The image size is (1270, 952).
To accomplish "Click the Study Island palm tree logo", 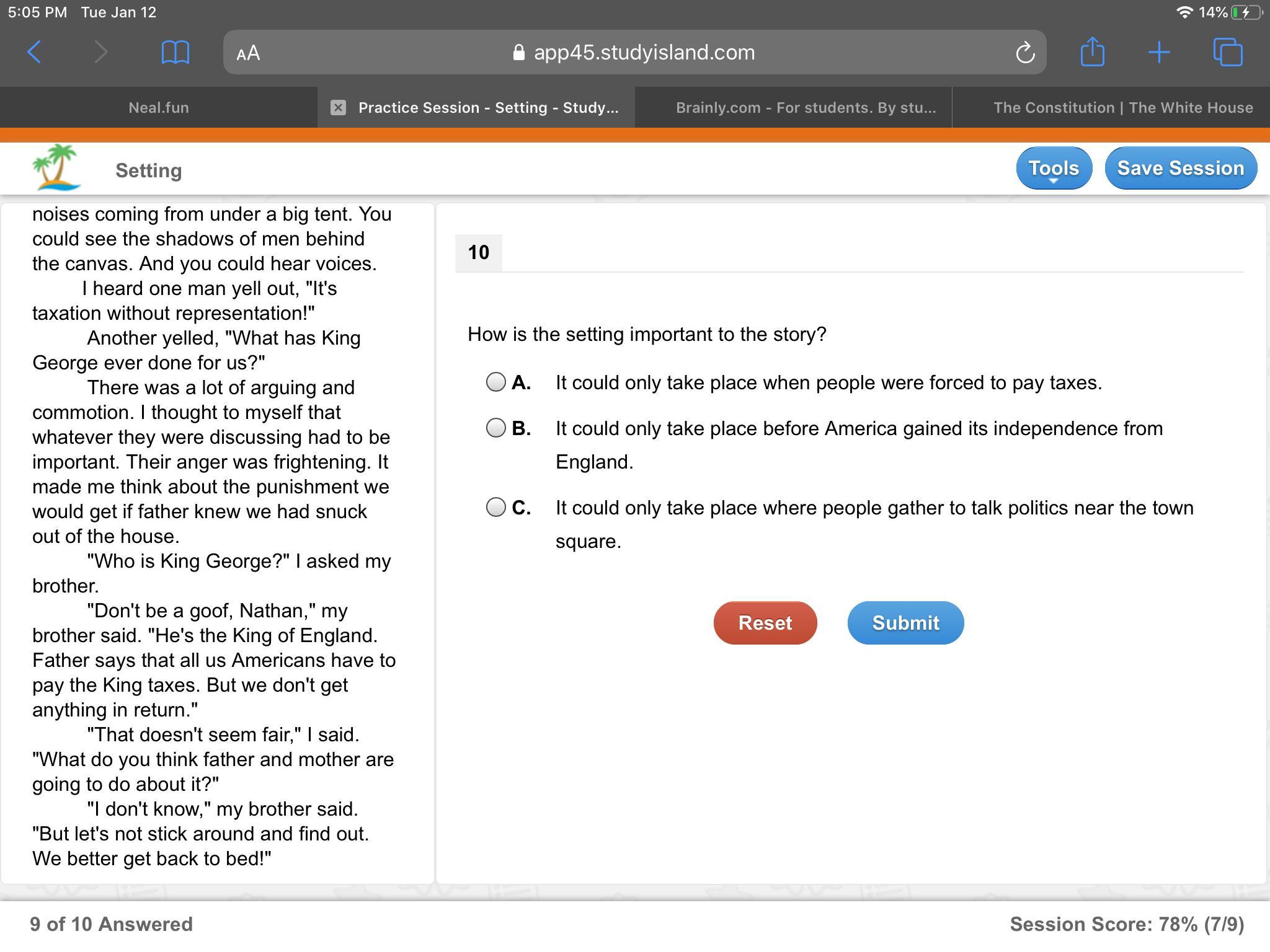I will tap(56, 167).
